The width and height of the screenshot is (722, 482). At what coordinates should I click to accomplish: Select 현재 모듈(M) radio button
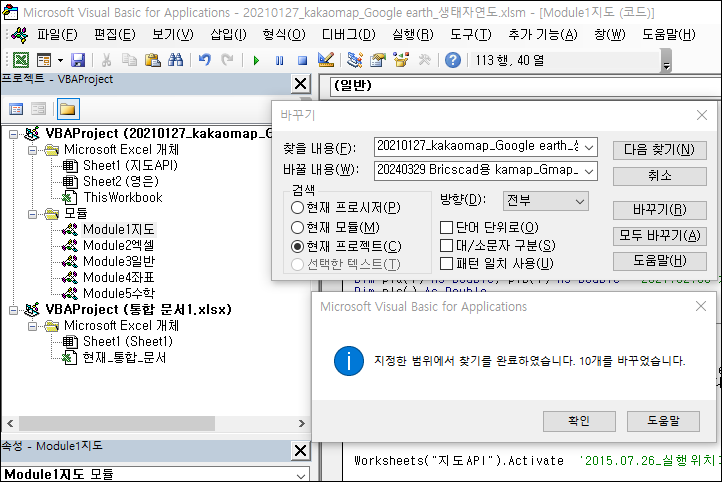[297, 227]
